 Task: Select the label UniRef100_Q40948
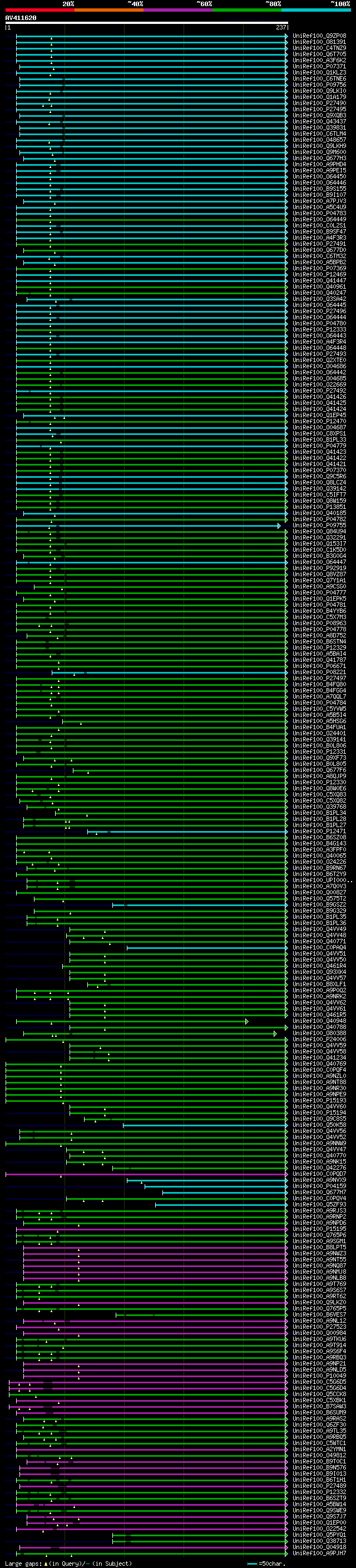click(x=319, y=1021)
